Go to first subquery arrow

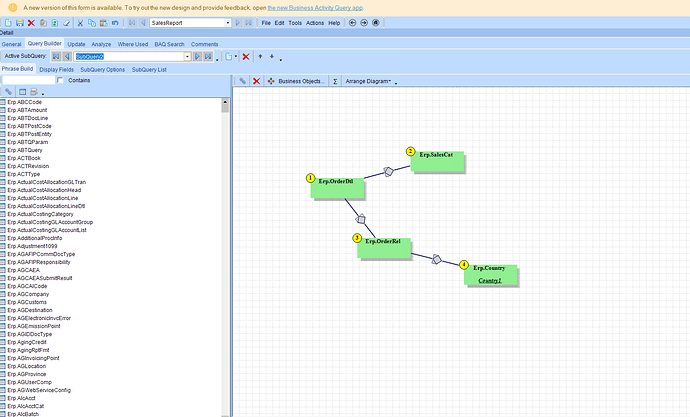(56, 56)
